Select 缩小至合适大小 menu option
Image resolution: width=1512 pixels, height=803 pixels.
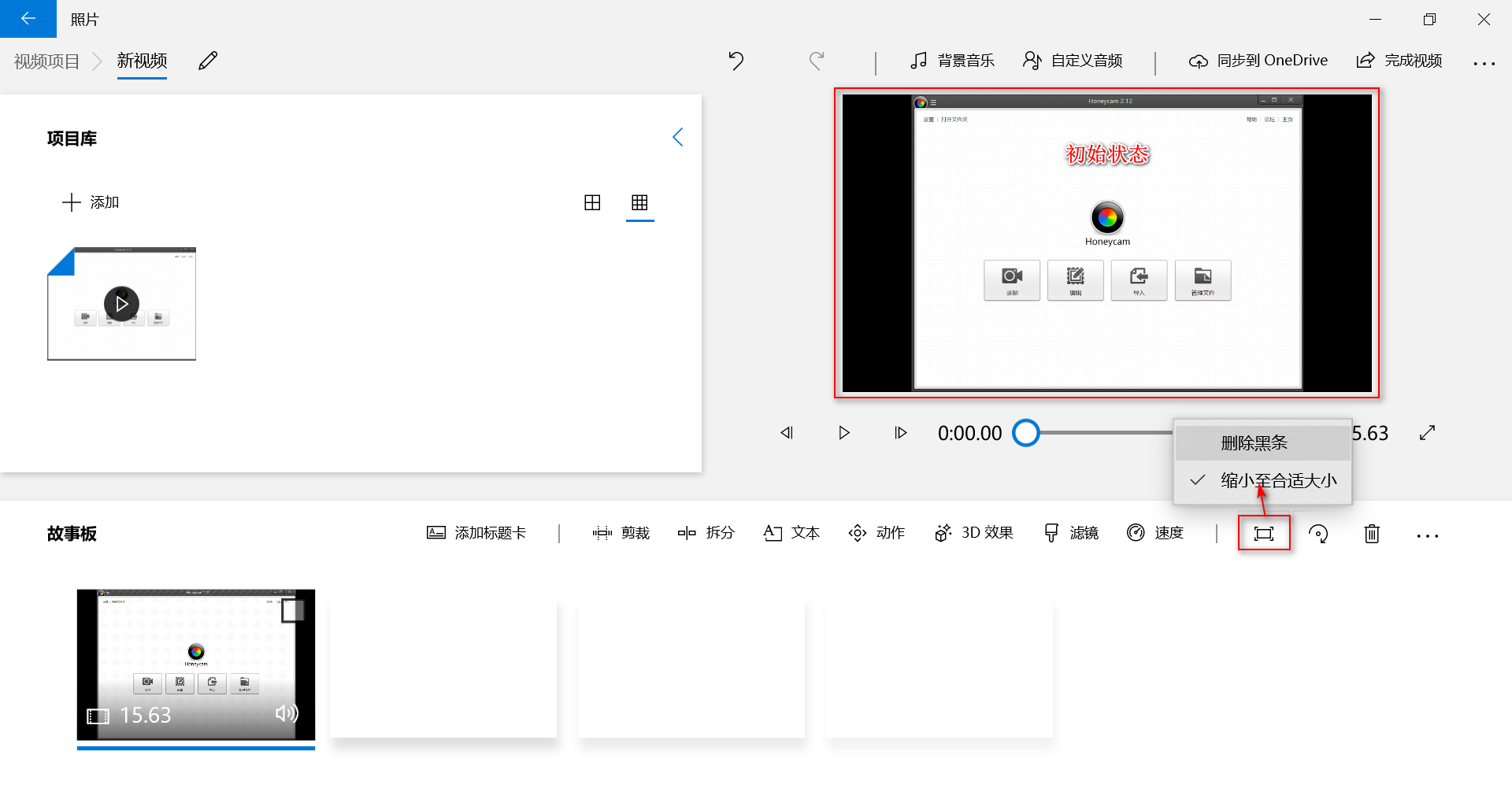1263,480
